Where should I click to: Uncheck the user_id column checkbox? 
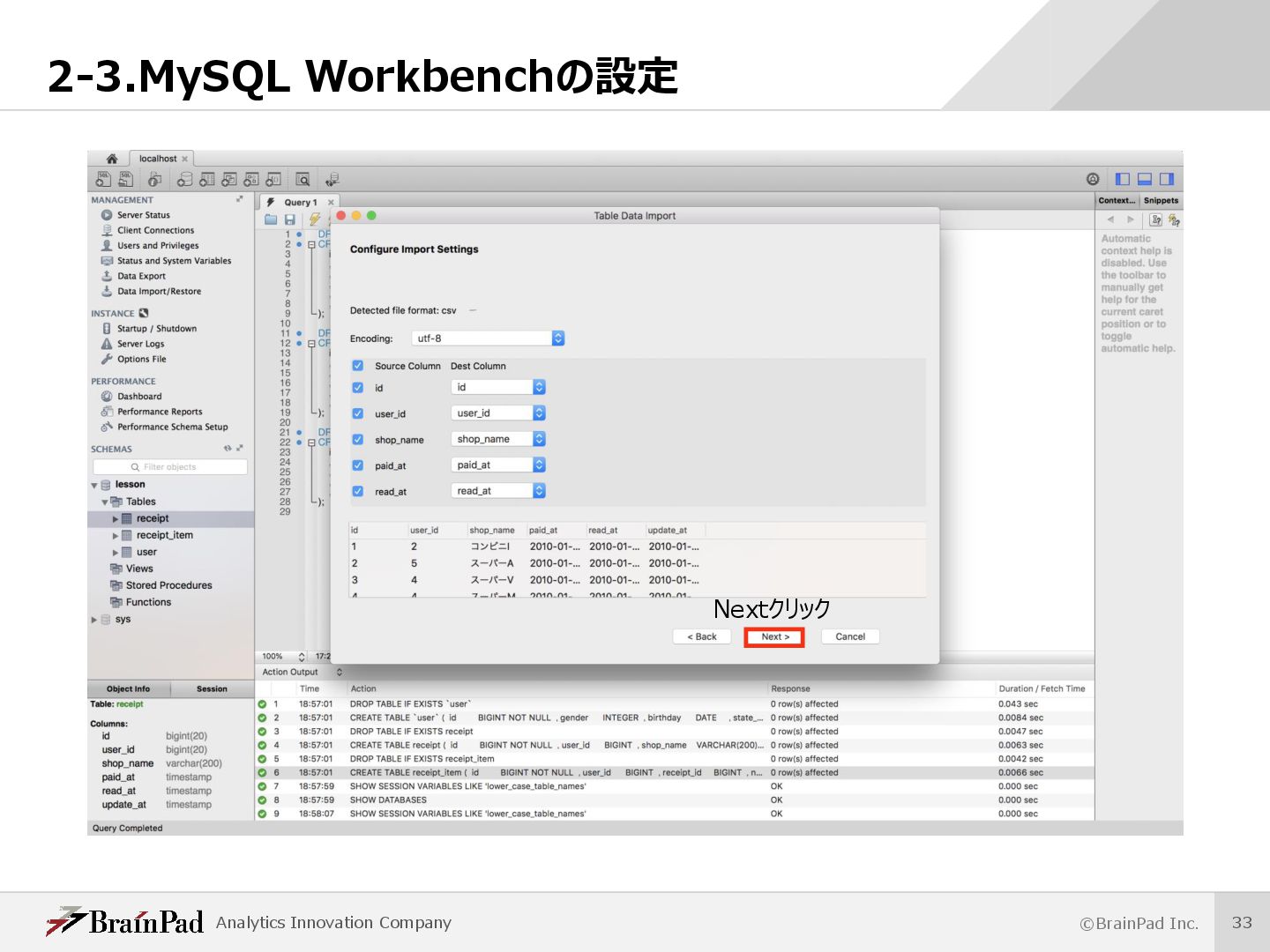(x=358, y=413)
